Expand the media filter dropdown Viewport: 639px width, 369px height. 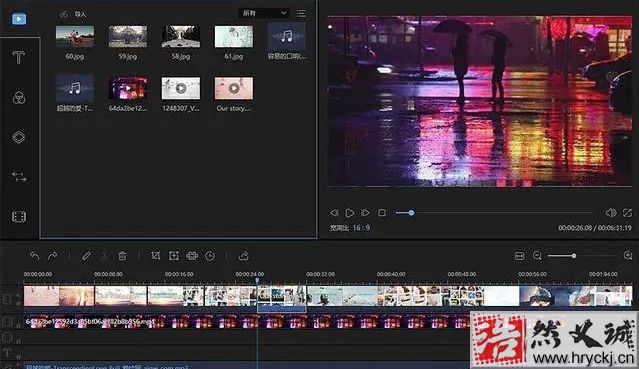(x=264, y=13)
